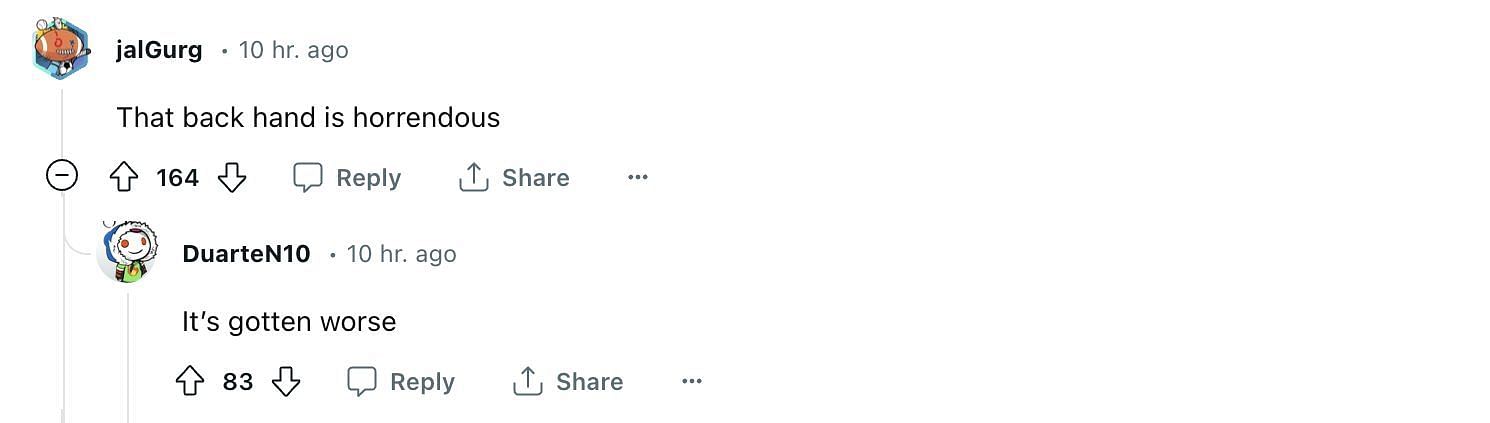Screen dimensions: 1490x423
Task: Open more options for jalGurg's comment
Action: click(x=638, y=178)
